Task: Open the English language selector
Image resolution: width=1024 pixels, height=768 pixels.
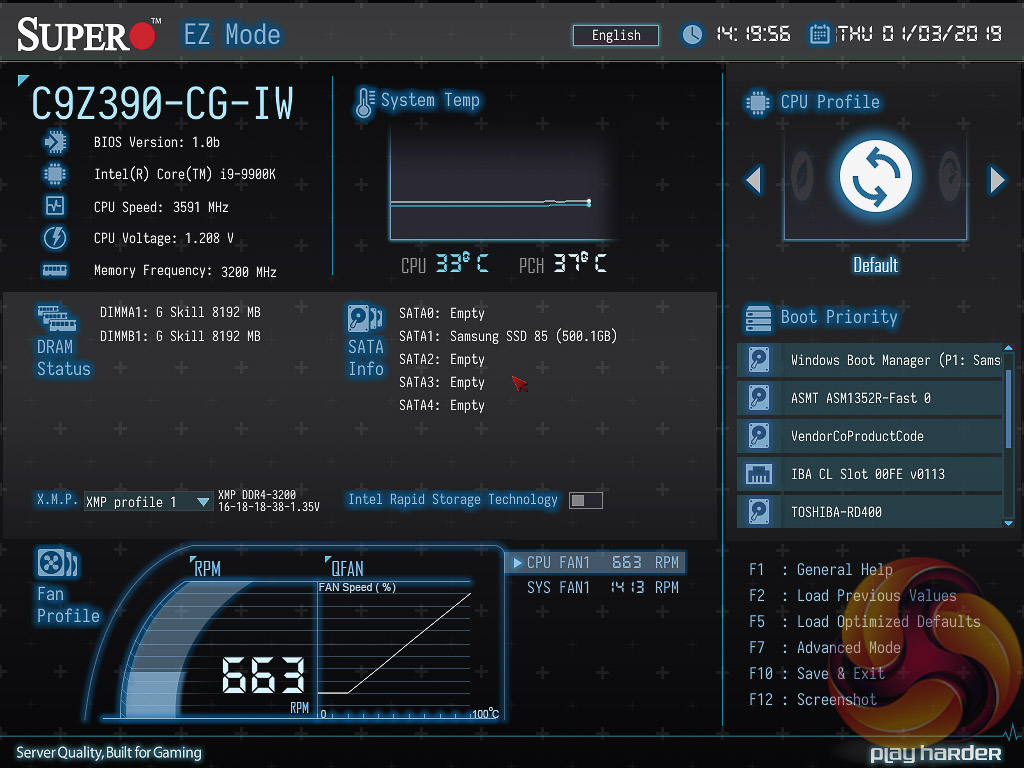Action: (616, 35)
